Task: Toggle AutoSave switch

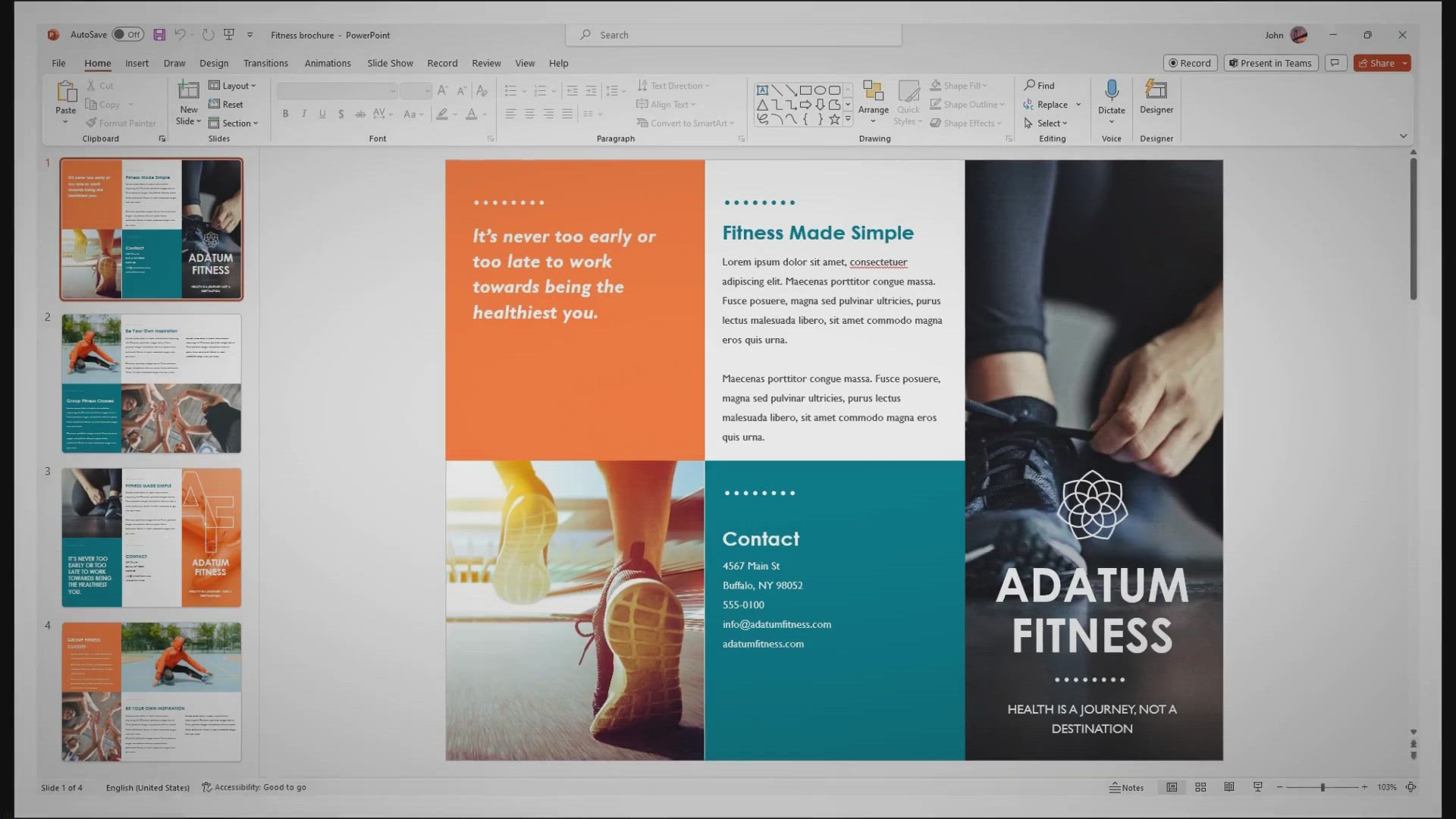Action: [127, 35]
